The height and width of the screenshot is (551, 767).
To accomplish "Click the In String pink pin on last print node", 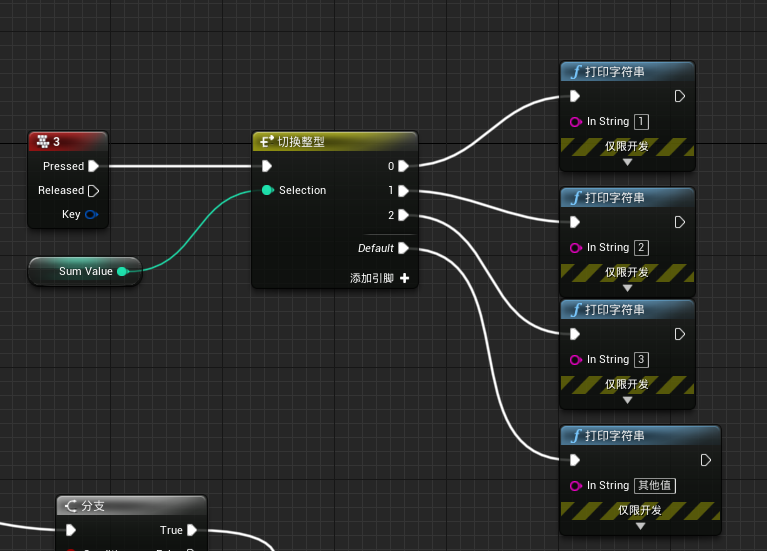I will pos(575,486).
